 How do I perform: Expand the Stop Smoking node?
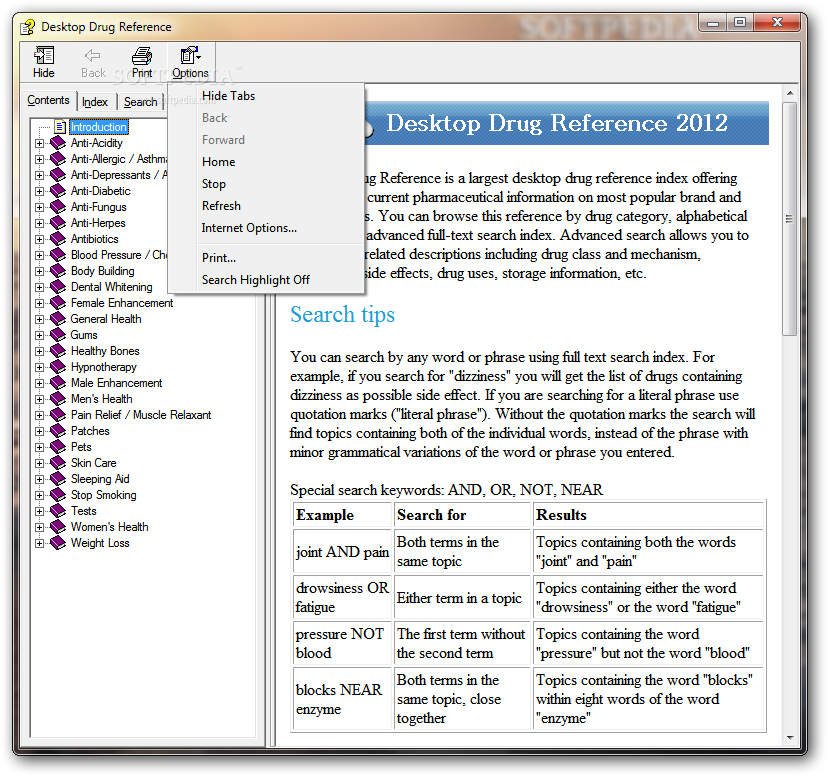click(40, 495)
